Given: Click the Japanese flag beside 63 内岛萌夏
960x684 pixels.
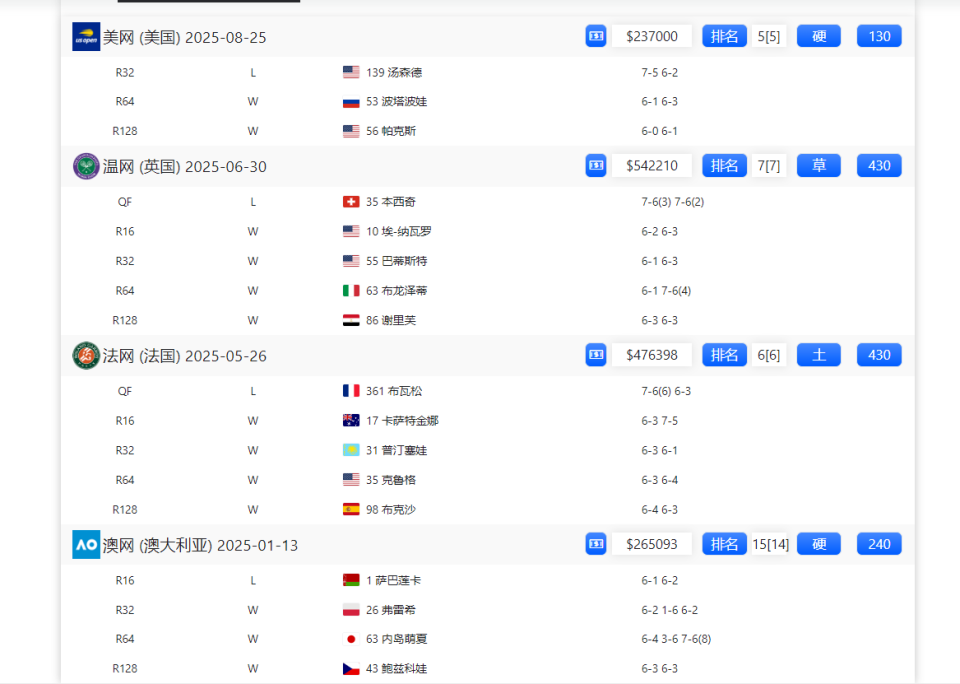Looking at the screenshot, I should tap(351, 639).
